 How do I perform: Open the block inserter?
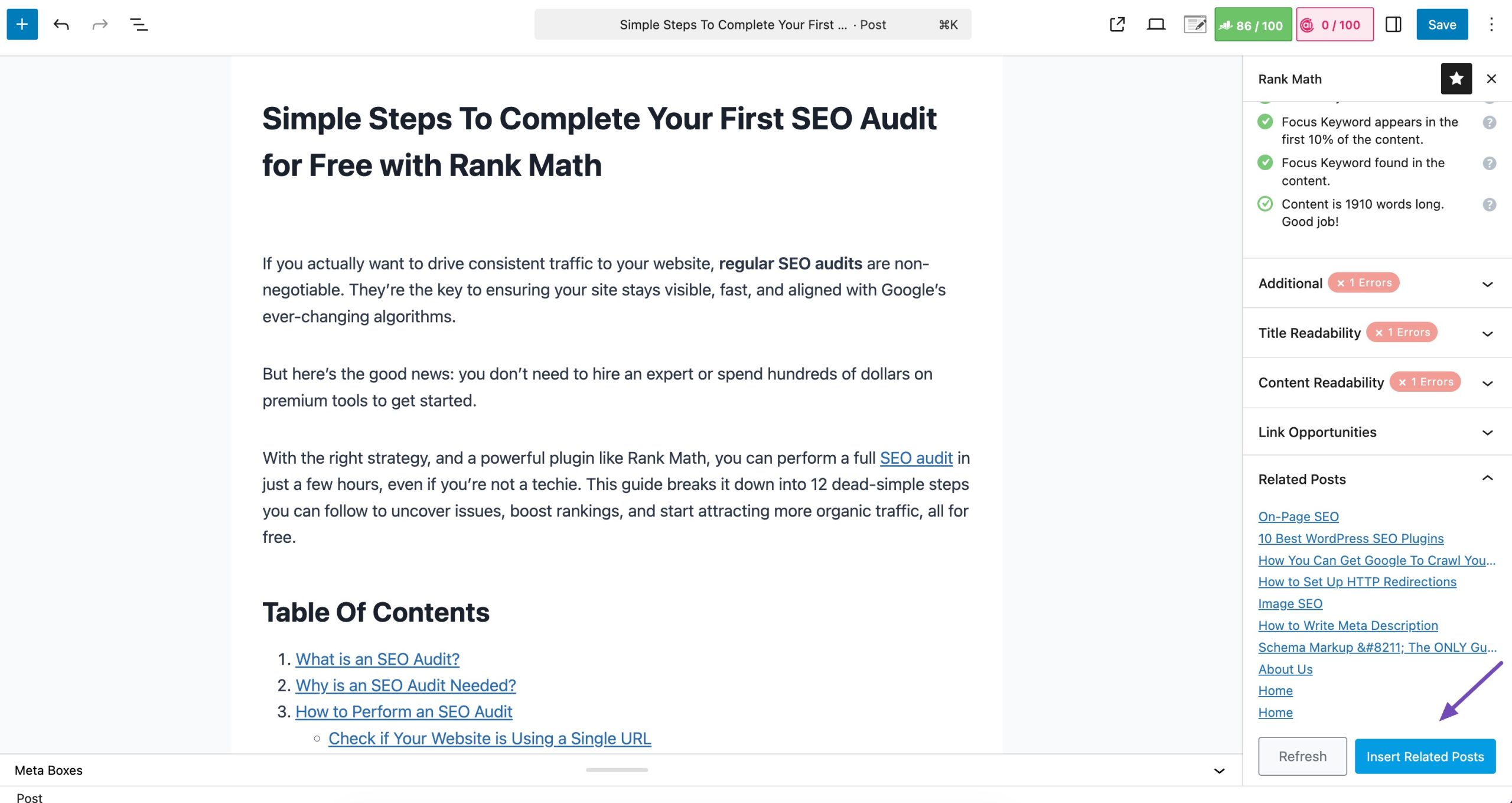tap(22, 24)
